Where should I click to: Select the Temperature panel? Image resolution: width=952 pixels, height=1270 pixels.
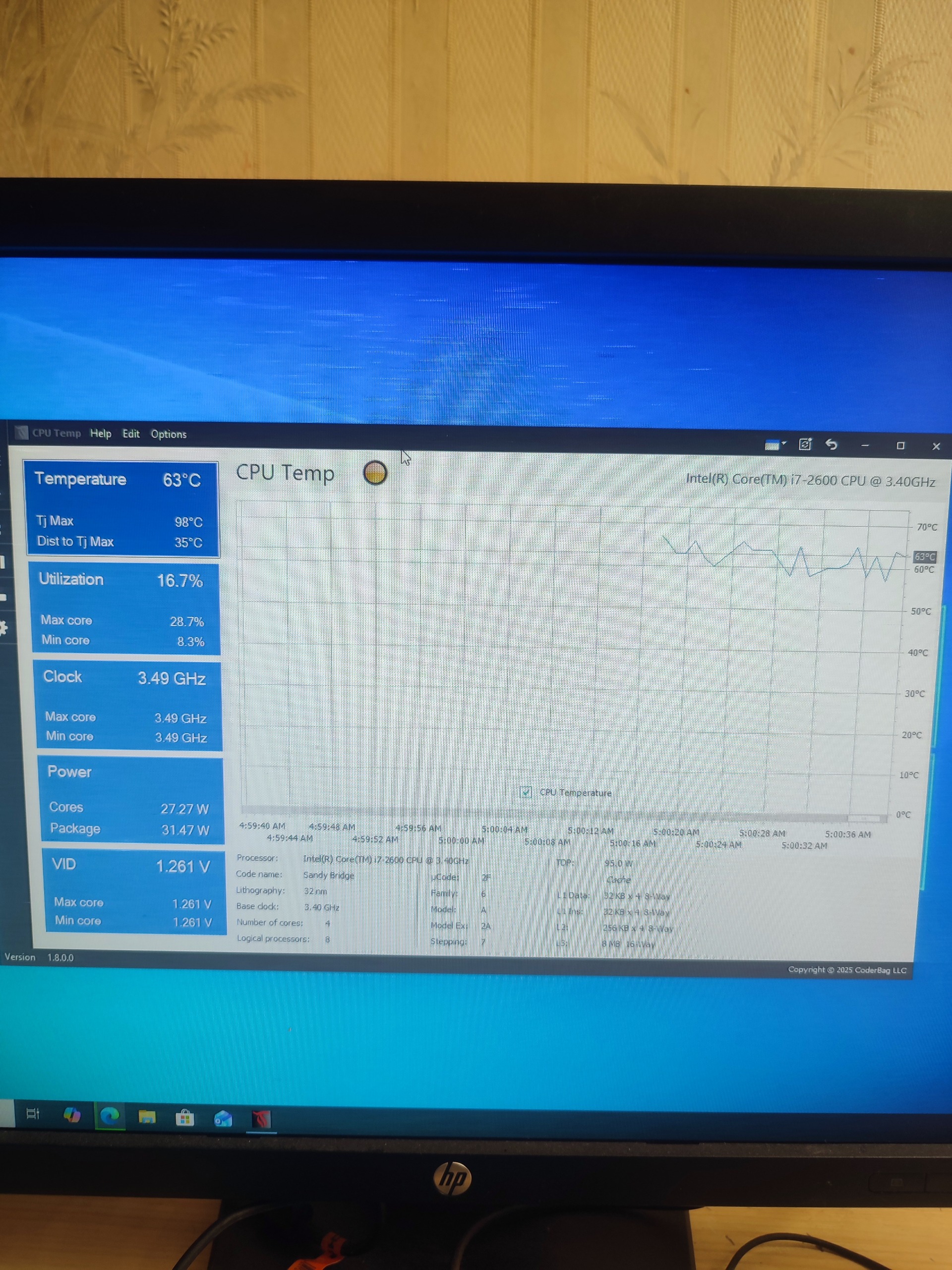coord(121,508)
